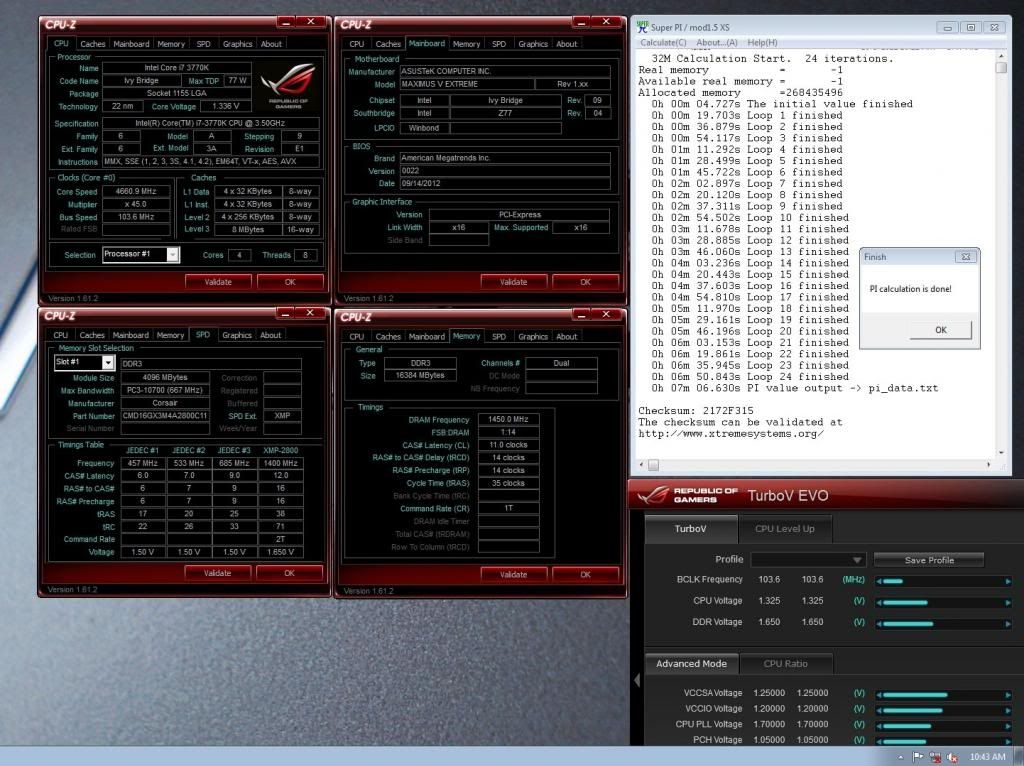1024x766 pixels.
Task: Open network status tray icon
Action: pyautogui.click(x=935, y=758)
